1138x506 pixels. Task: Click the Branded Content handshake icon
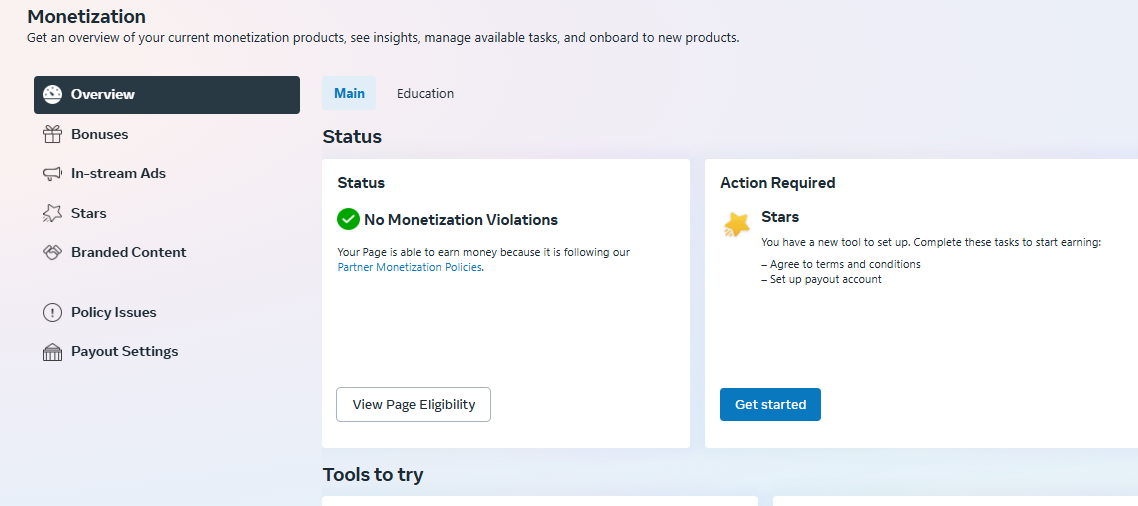pyautogui.click(x=52, y=253)
